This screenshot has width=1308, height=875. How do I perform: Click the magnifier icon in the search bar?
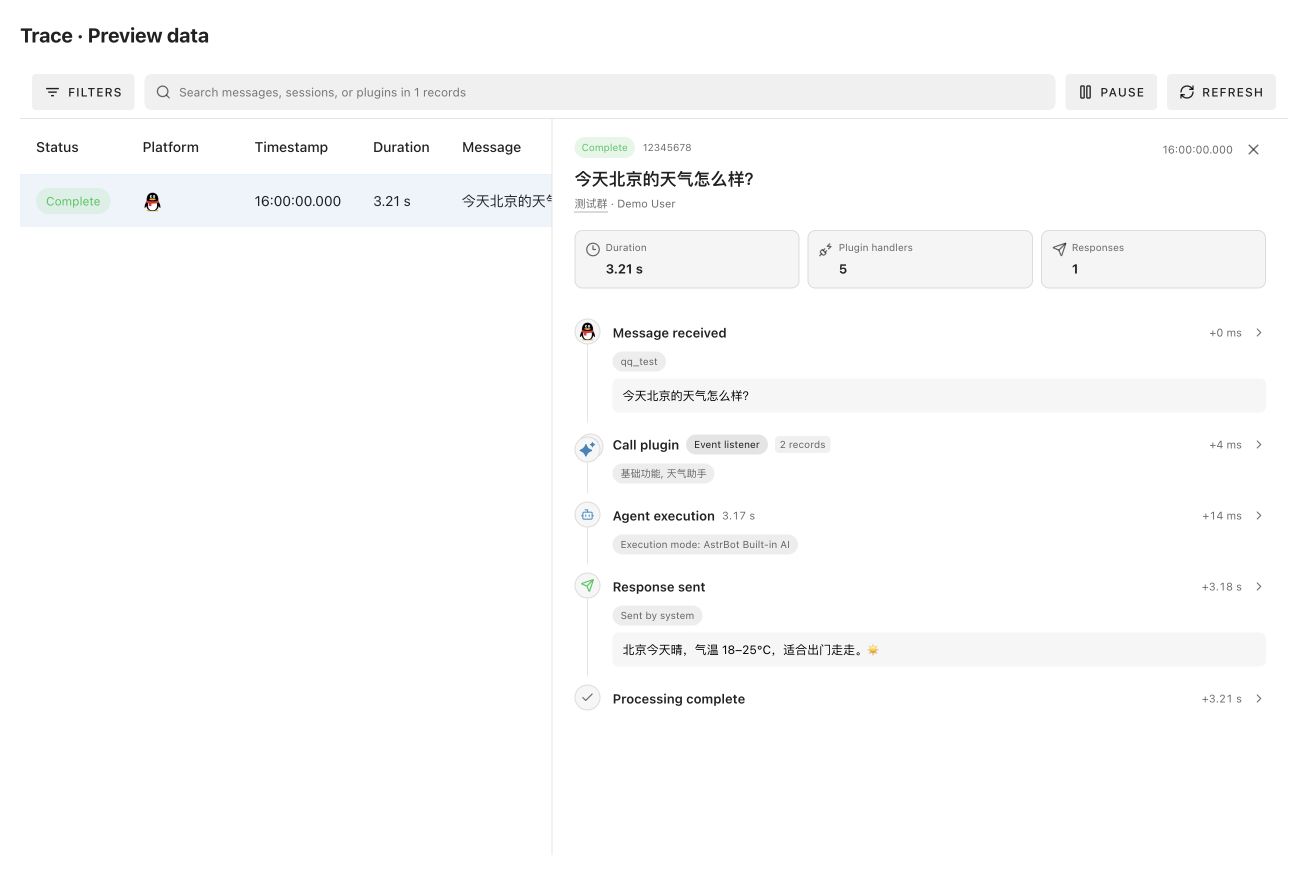coord(163,92)
